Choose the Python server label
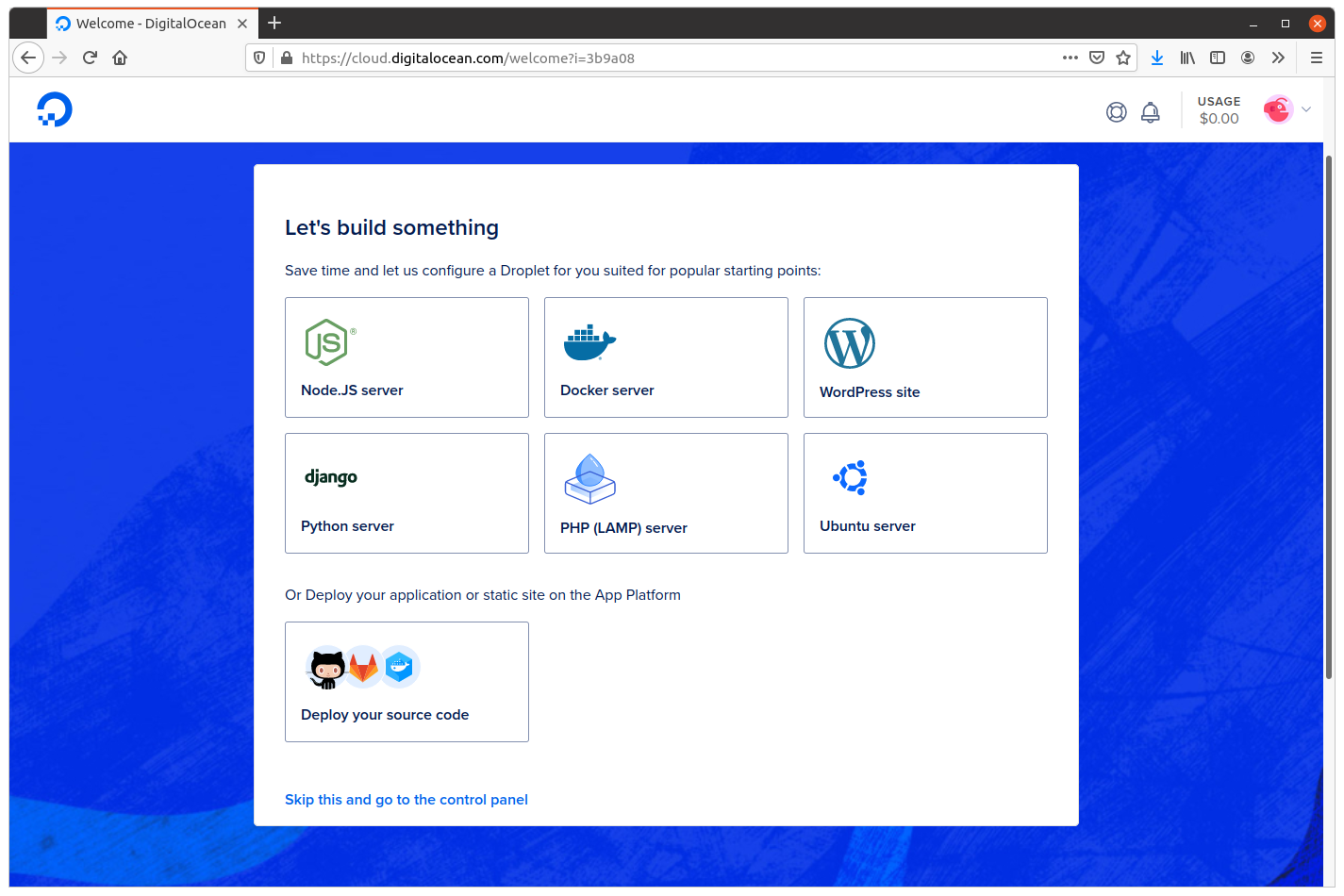The image size is (1344, 896). (347, 526)
